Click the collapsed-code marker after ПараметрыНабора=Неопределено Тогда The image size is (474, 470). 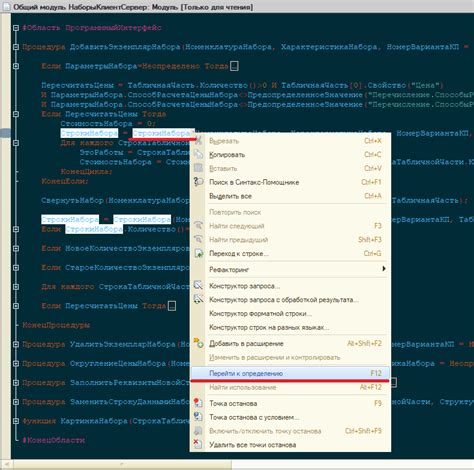coord(234,66)
